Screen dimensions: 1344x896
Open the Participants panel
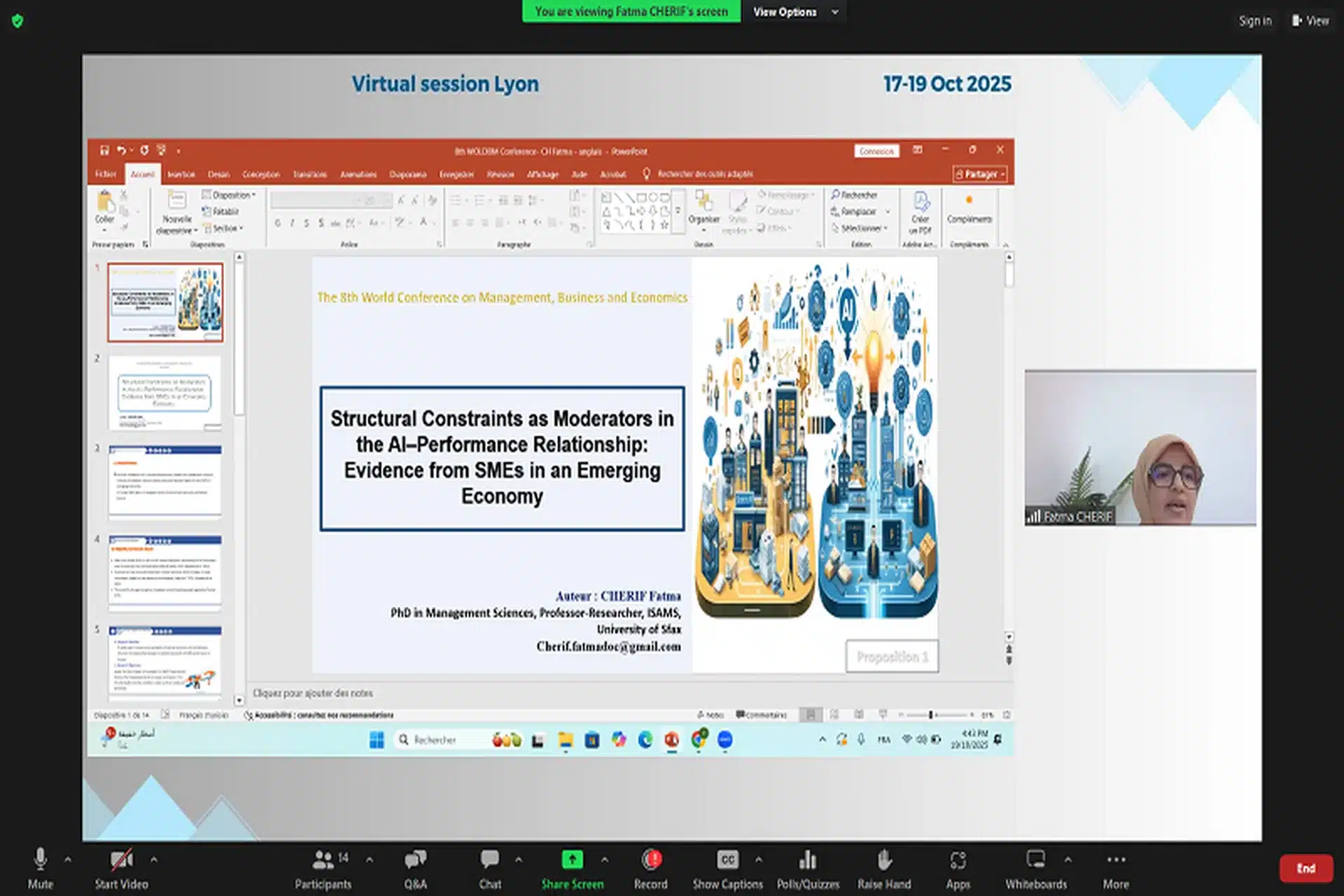coord(323,860)
